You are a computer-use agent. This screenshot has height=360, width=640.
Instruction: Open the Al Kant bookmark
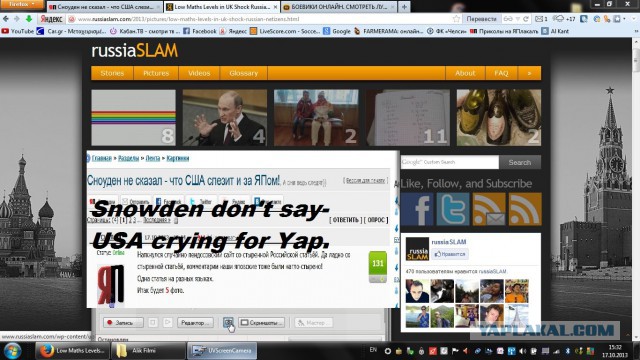tap(555, 31)
